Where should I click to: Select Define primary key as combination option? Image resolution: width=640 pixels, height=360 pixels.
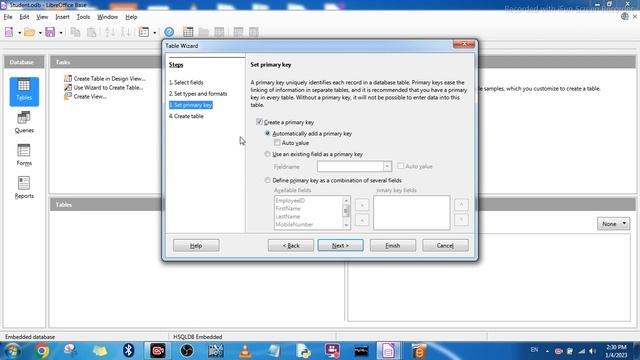coord(267,180)
